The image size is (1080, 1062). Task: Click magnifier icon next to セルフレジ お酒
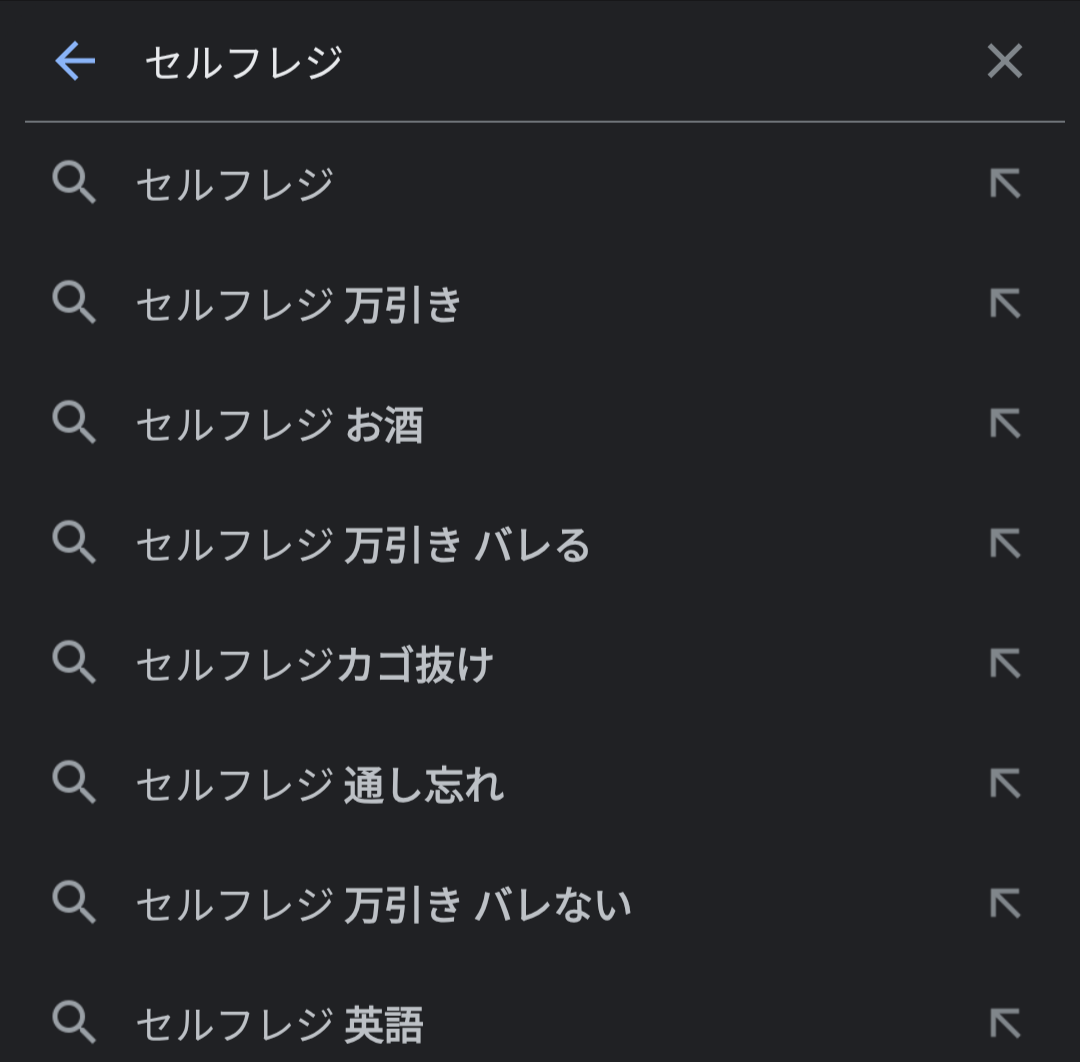click(74, 424)
